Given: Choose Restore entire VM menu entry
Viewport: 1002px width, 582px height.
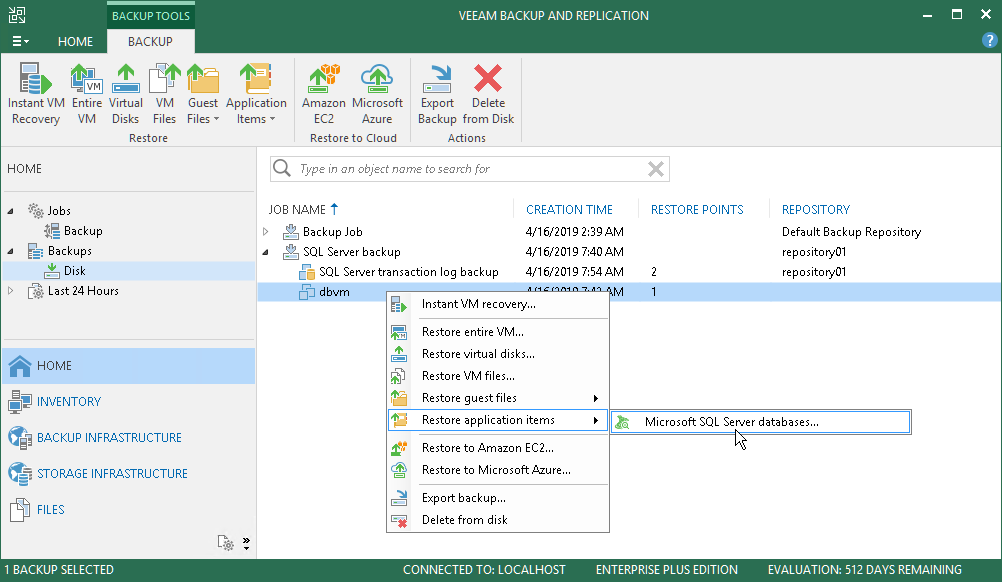Looking at the screenshot, I should click(x=498, y=332).
